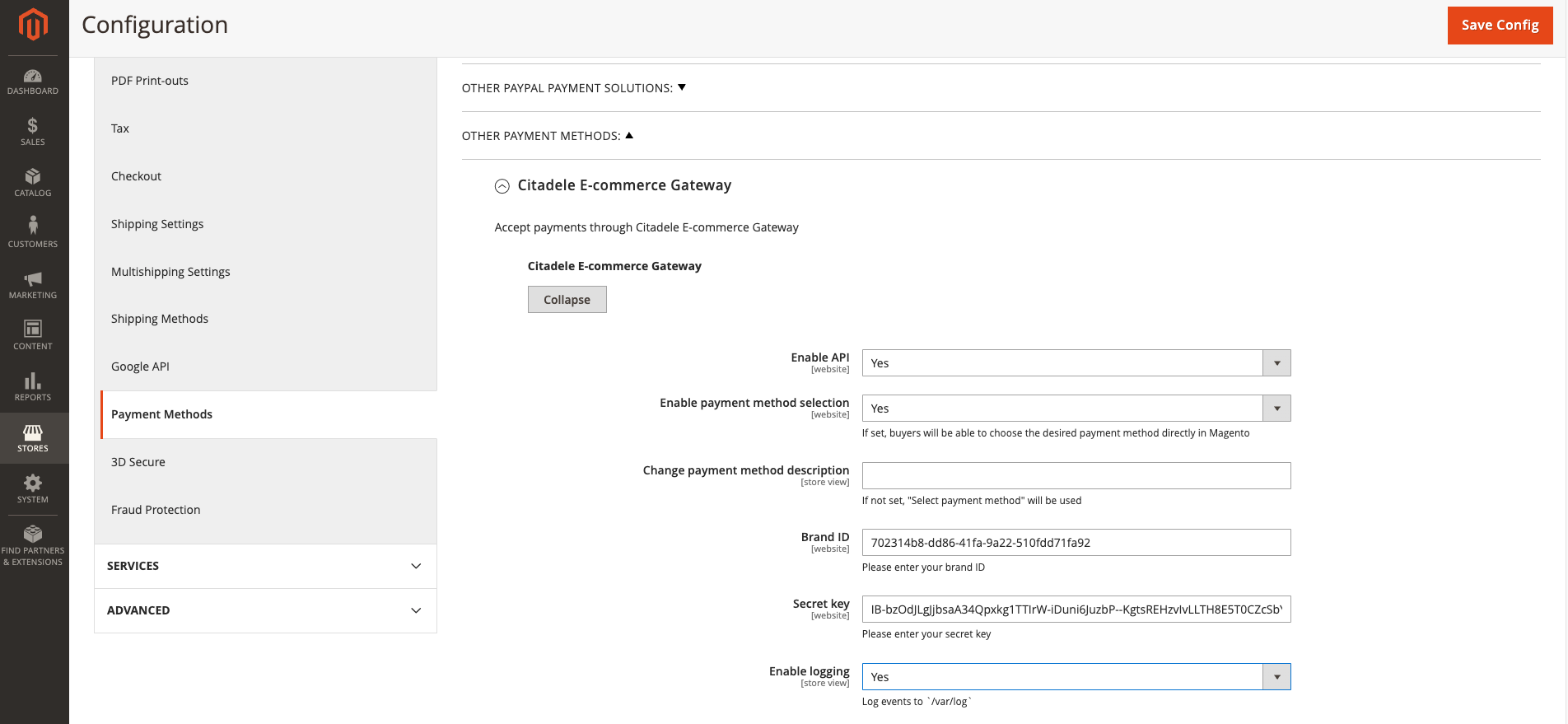Open the Shipping Methods tab
Screen dimensions: 1568x724
click(x=265, y=319)
